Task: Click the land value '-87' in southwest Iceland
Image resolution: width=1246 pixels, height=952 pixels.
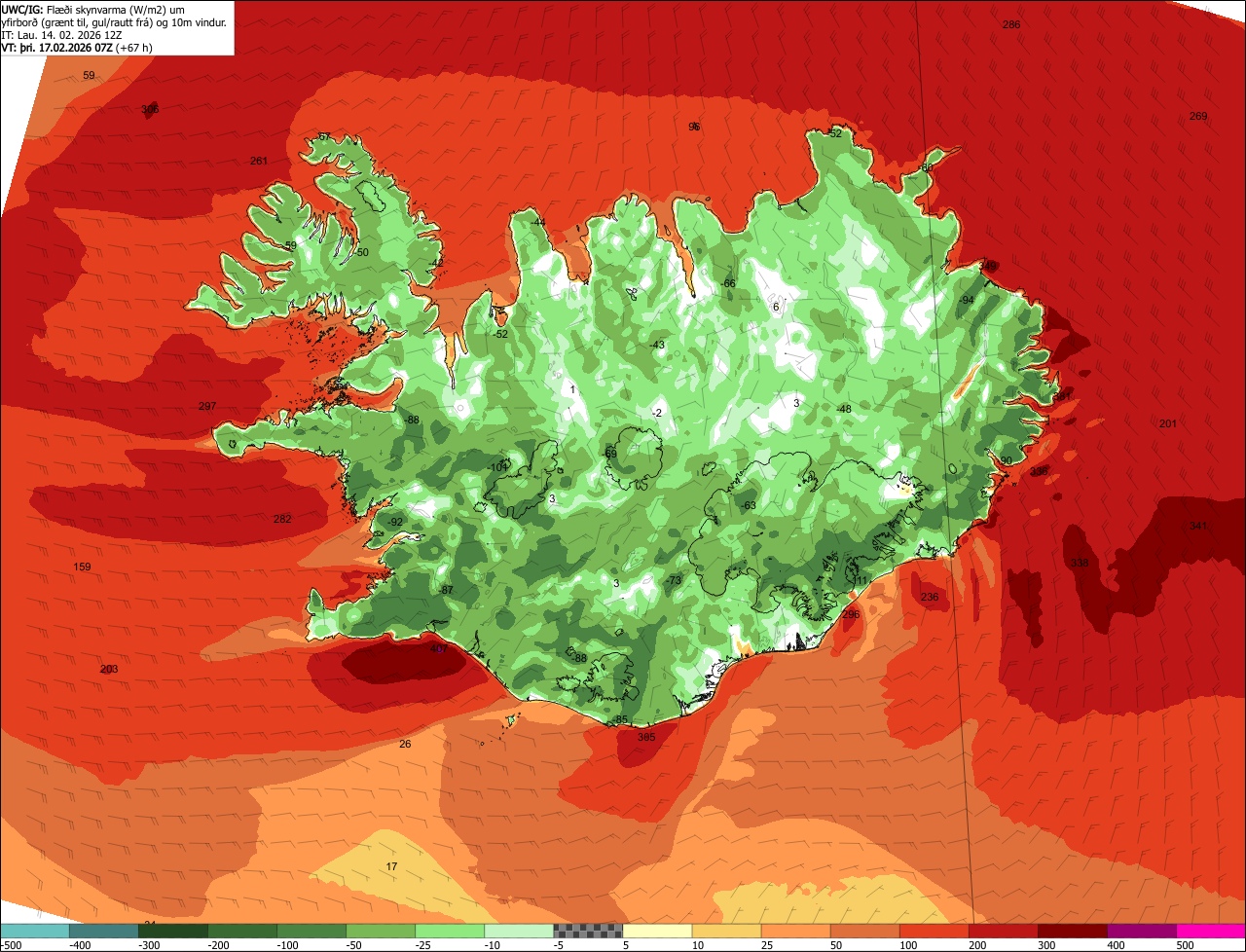Action: (x=446, y=590)
